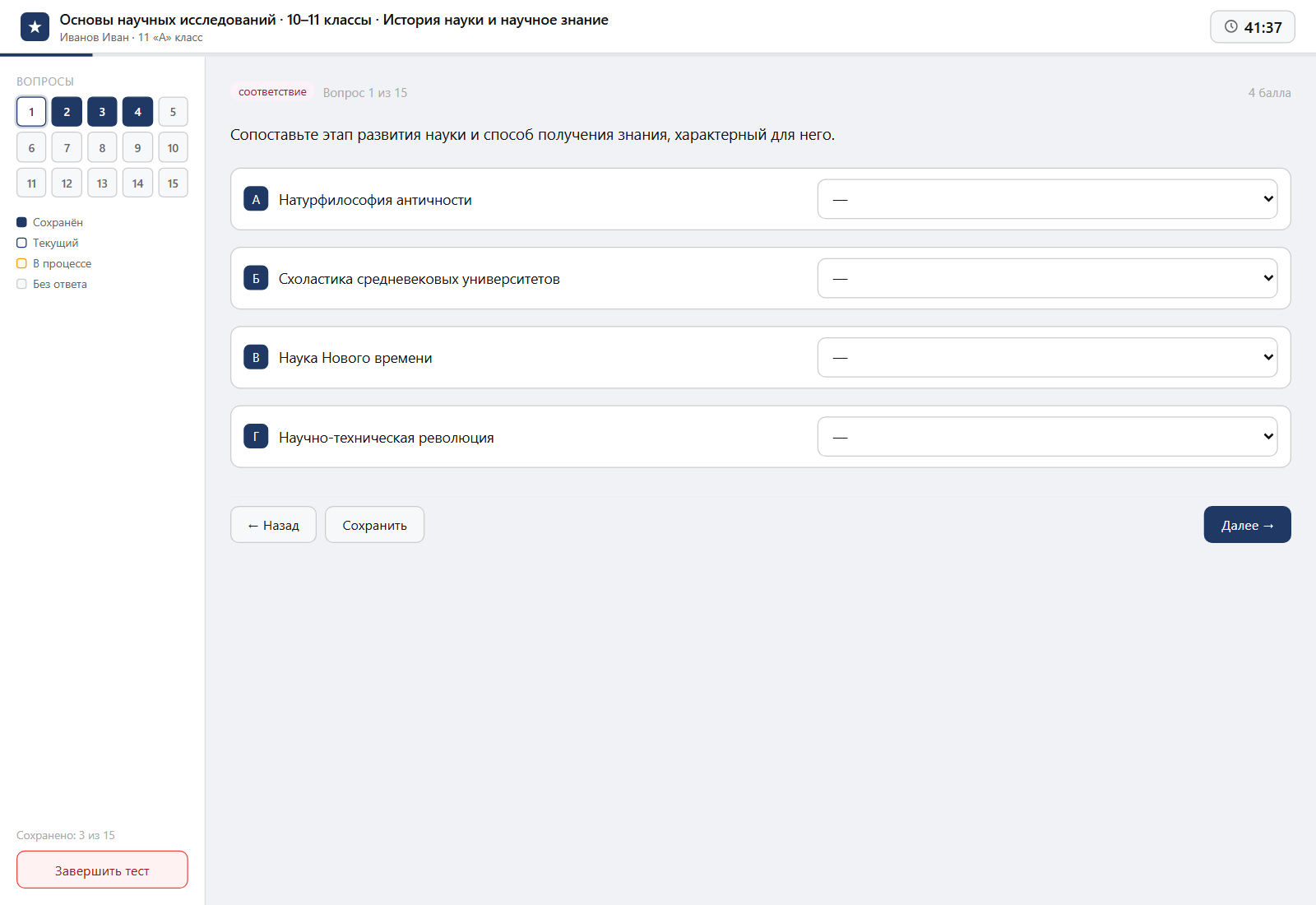Viewport: 1316px width, 905px height.
Task: Click the star logo icon in header
Action: click(35, 27)
